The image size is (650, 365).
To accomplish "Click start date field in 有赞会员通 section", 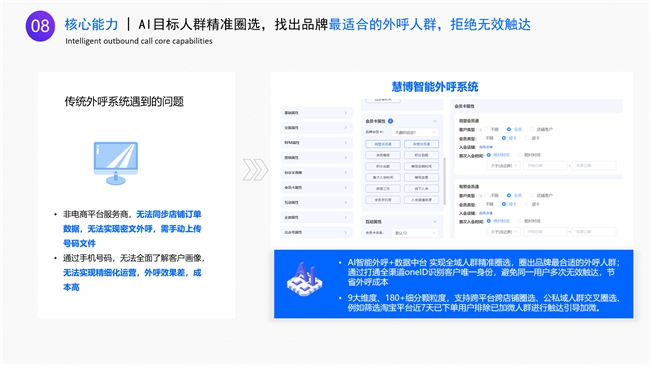I will click(545, 231).
